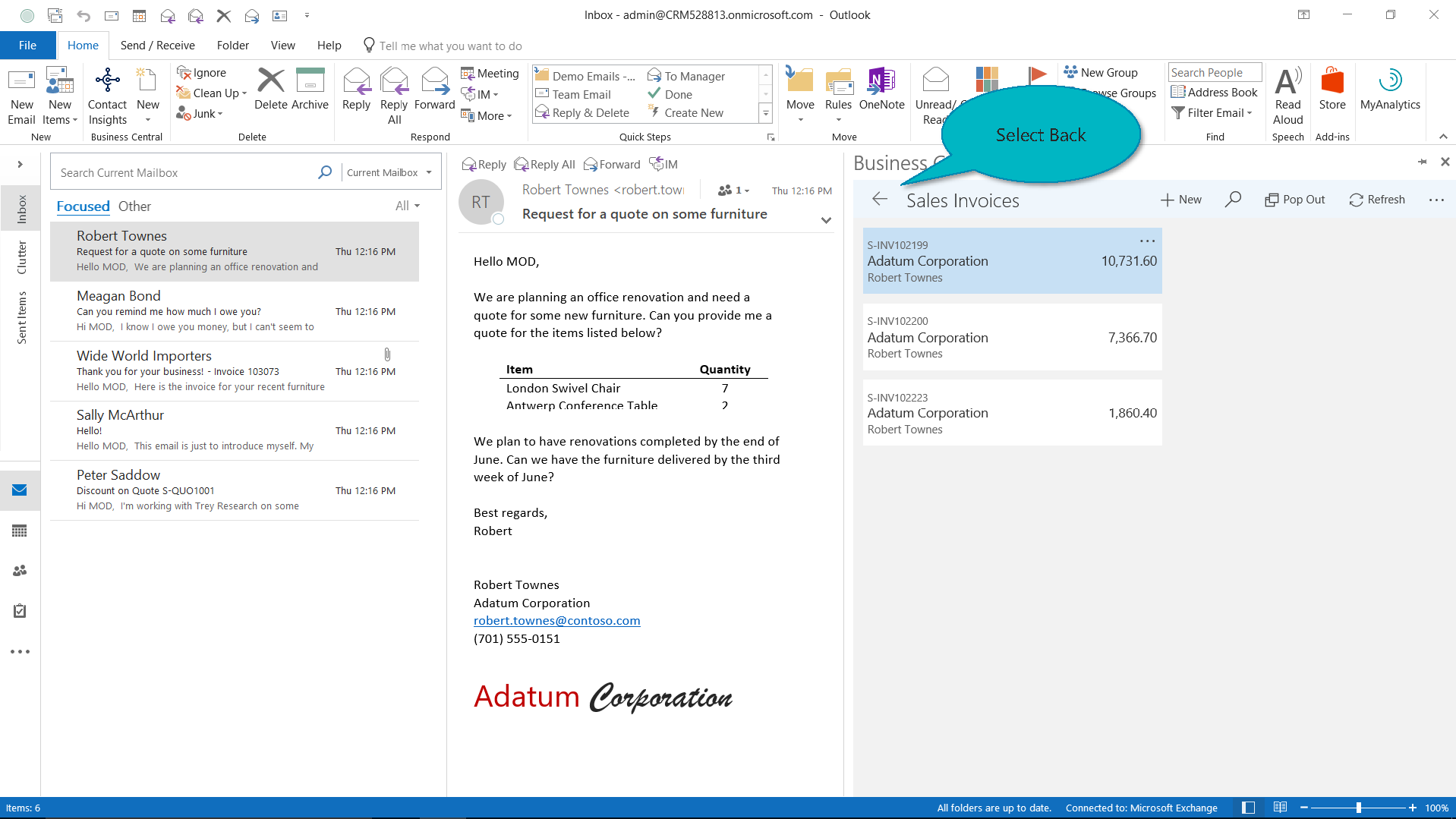Switch to the Other inbox view
The width and height of the screenshot is (1456, 819).
click(x=134, y=206)
